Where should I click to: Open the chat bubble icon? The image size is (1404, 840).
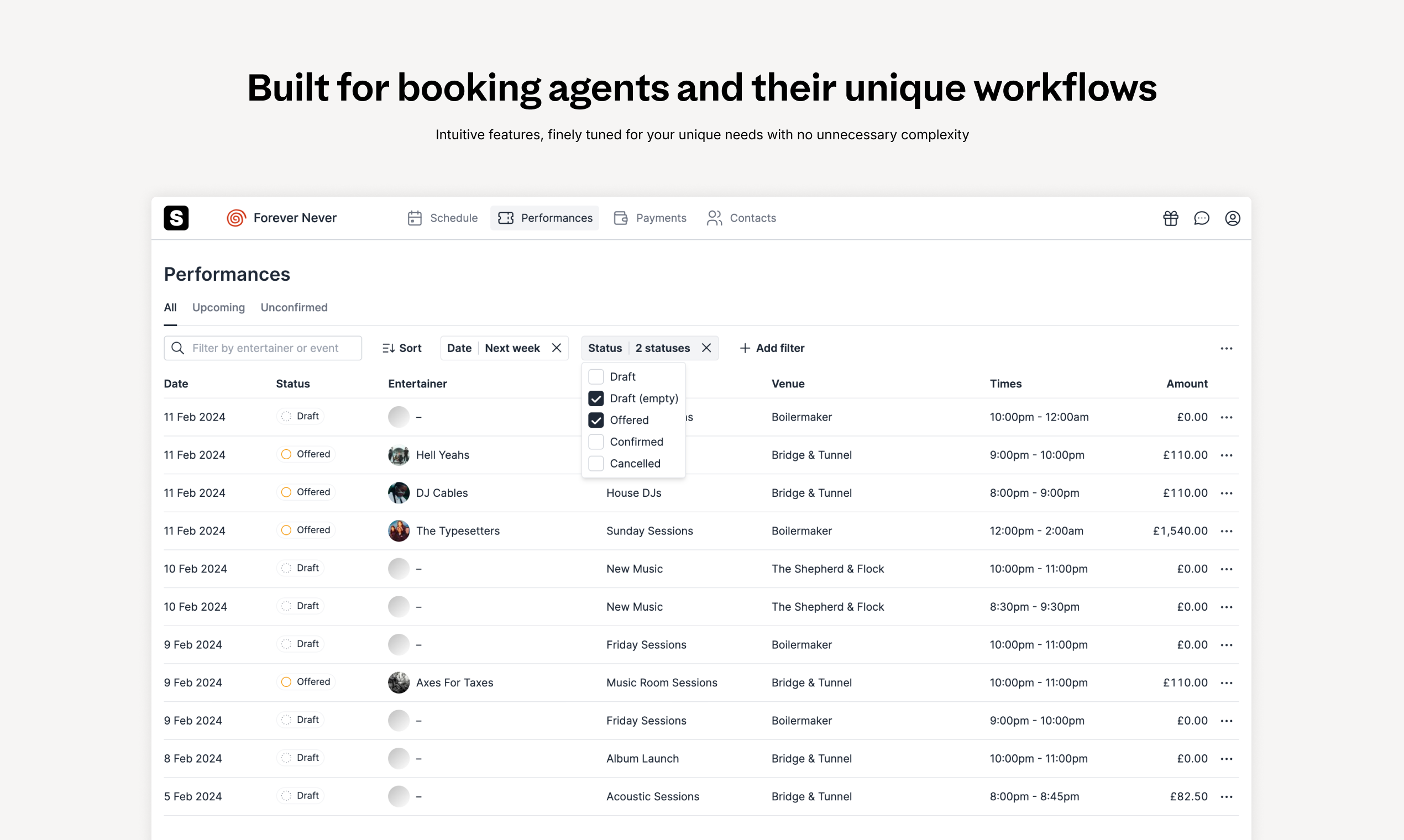coord(1201,218)
